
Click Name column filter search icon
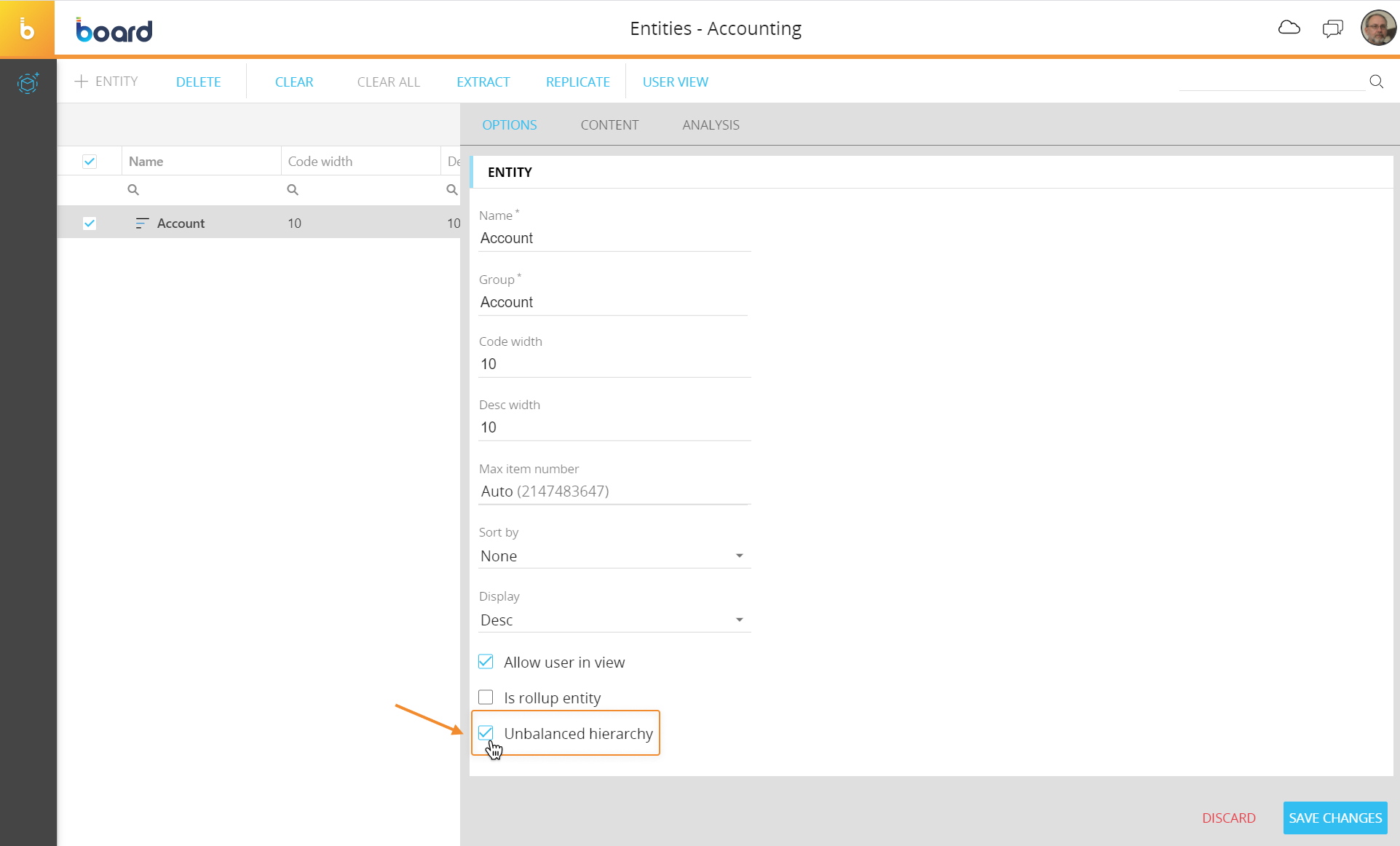tap(133, 190)
